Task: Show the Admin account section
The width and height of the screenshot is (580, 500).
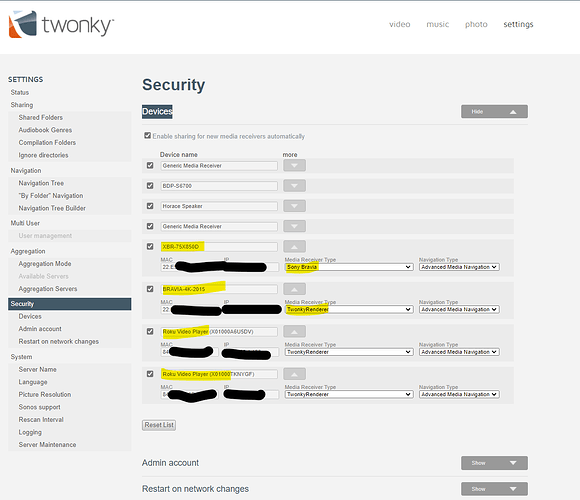Action: pyautogui.click(x=494, y=463)
